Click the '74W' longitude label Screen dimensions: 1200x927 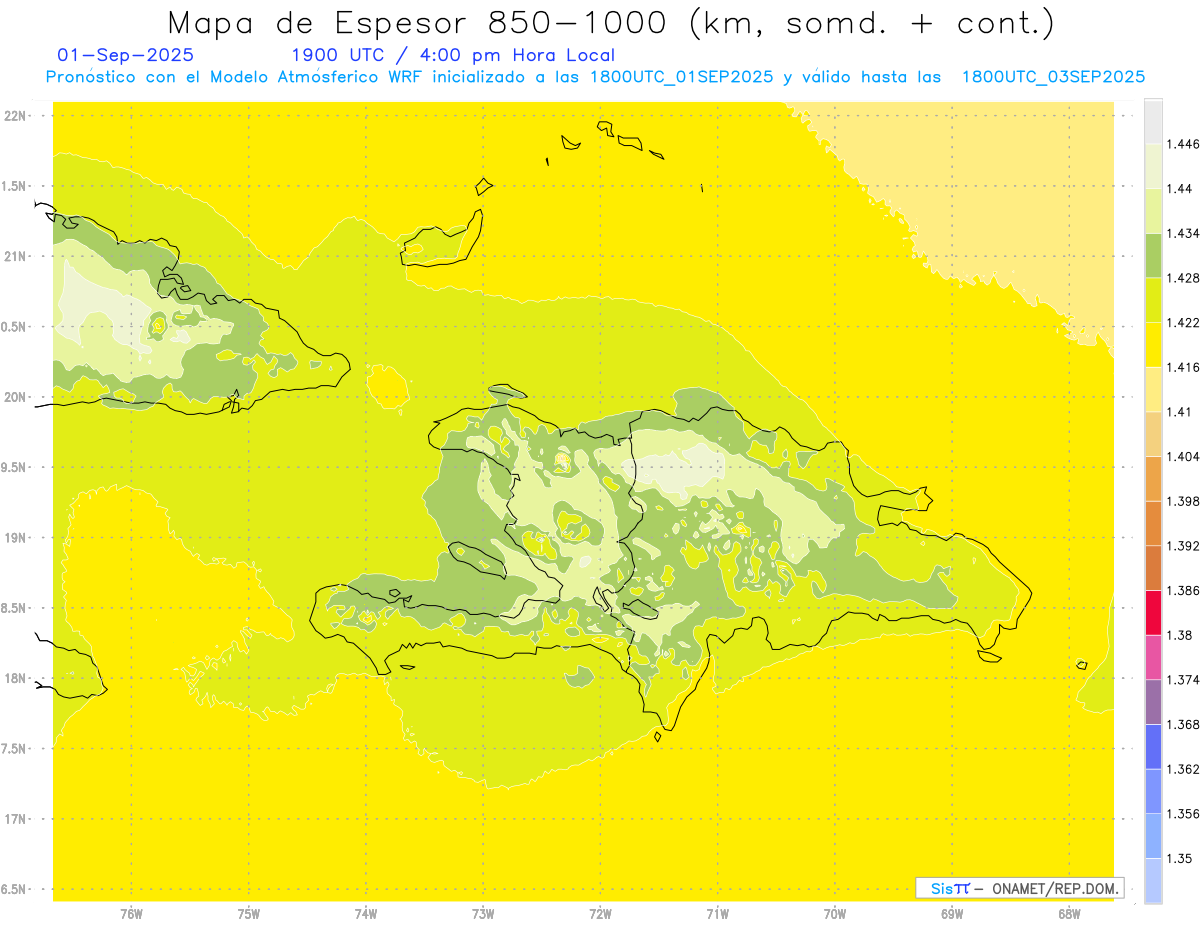(366, 914)
